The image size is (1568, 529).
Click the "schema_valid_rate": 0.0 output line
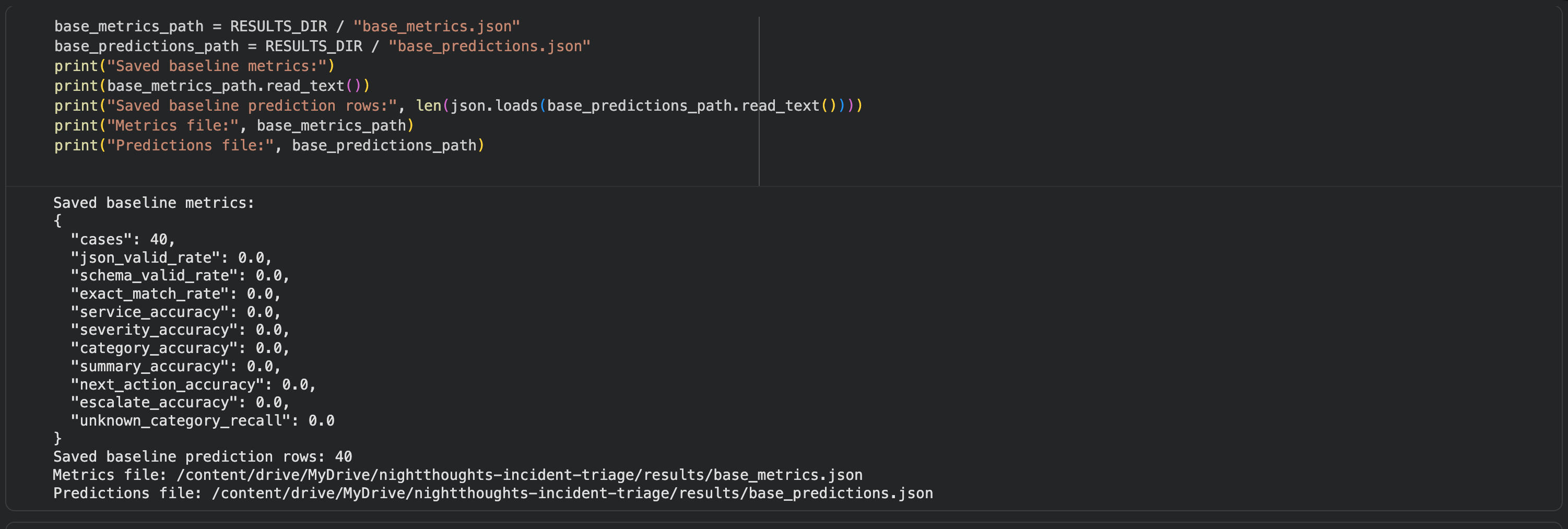point(180,275)
